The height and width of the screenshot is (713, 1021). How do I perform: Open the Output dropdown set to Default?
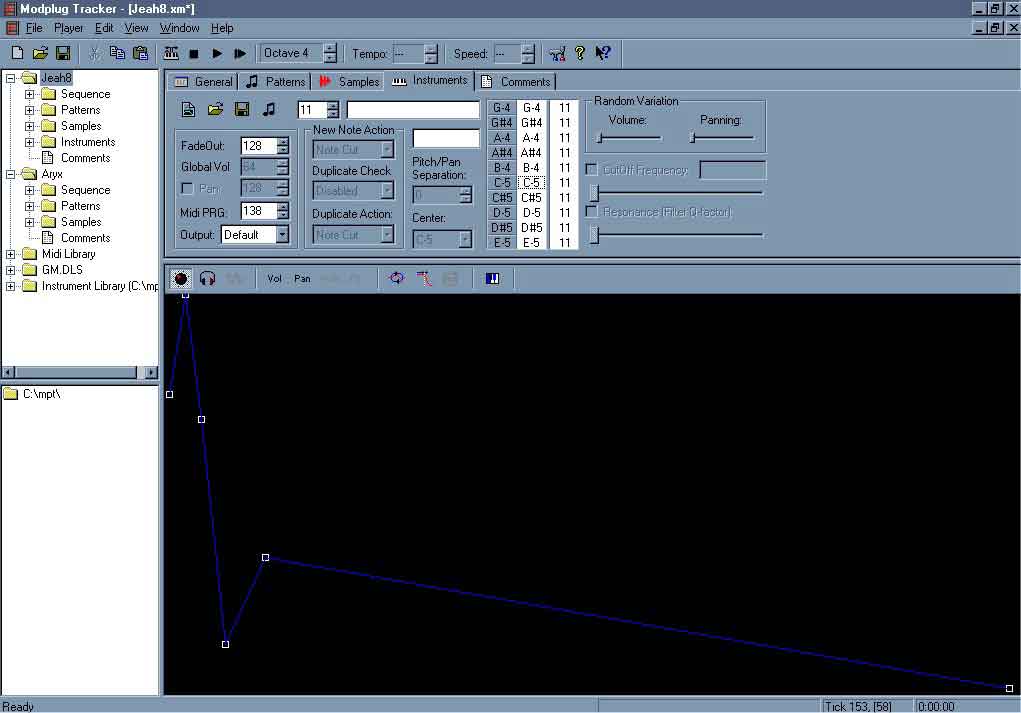click(x=282, y=235)
